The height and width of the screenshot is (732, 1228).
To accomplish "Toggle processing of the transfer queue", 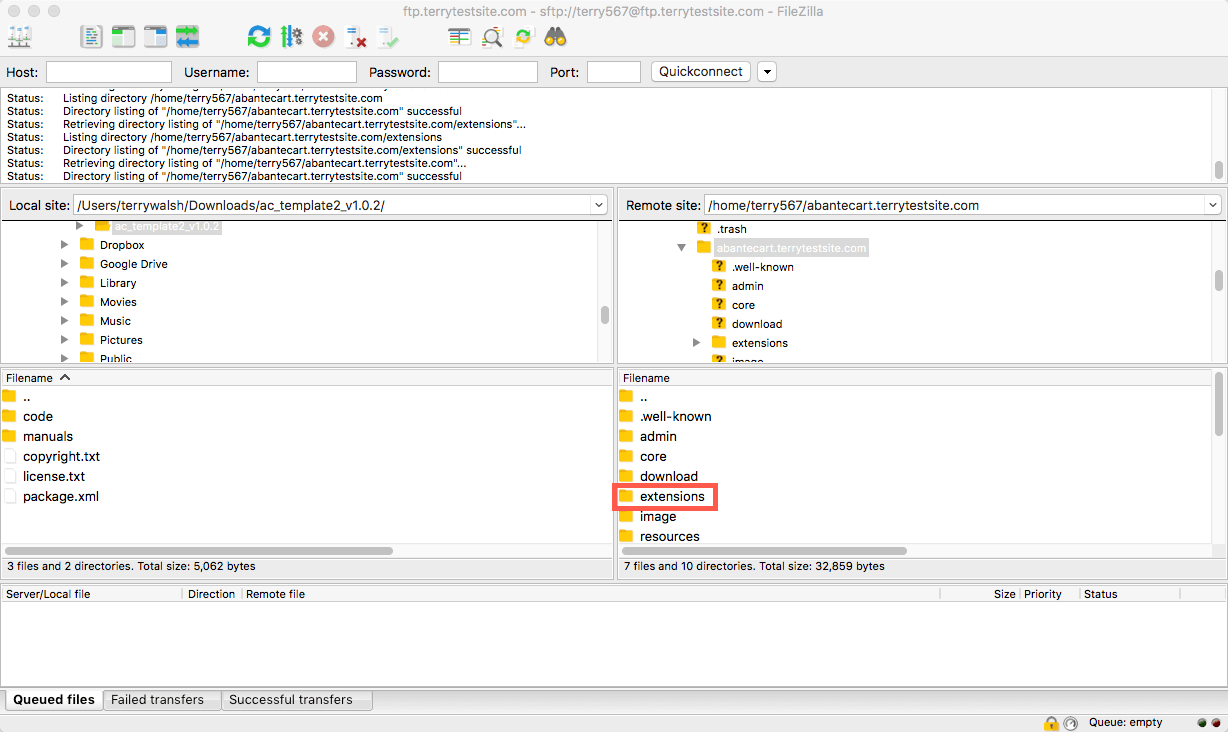I will click(291, 37).
